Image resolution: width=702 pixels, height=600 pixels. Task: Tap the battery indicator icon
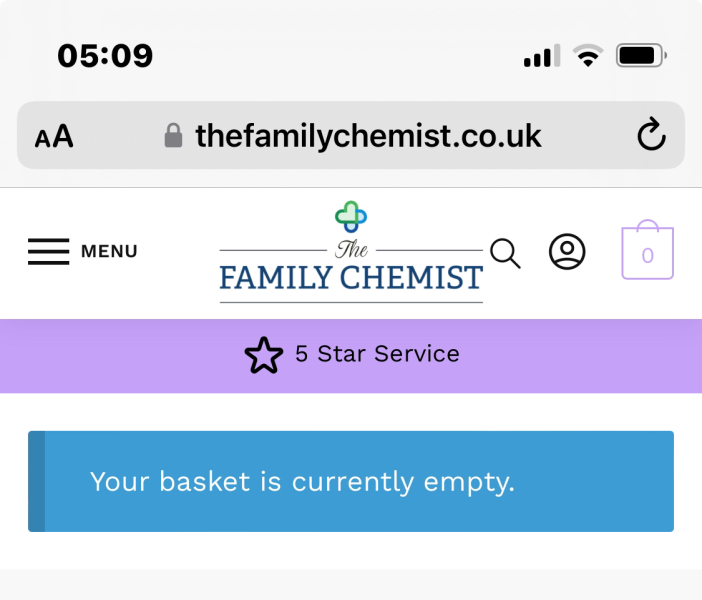pos(641,56)
